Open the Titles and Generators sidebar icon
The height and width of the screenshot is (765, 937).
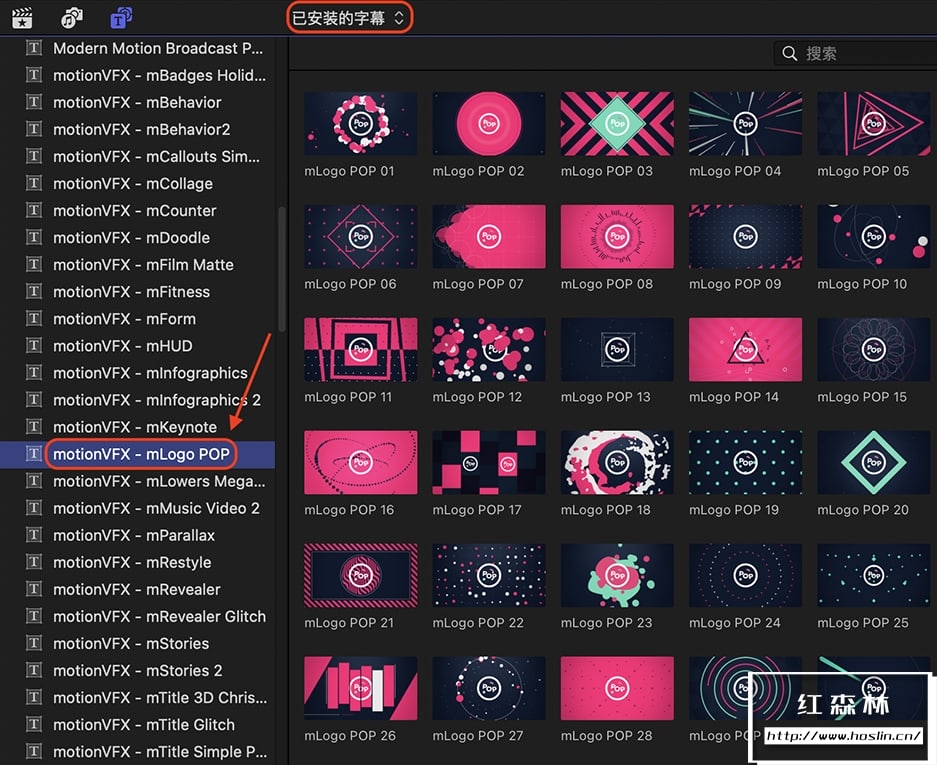tap(121, 18)
